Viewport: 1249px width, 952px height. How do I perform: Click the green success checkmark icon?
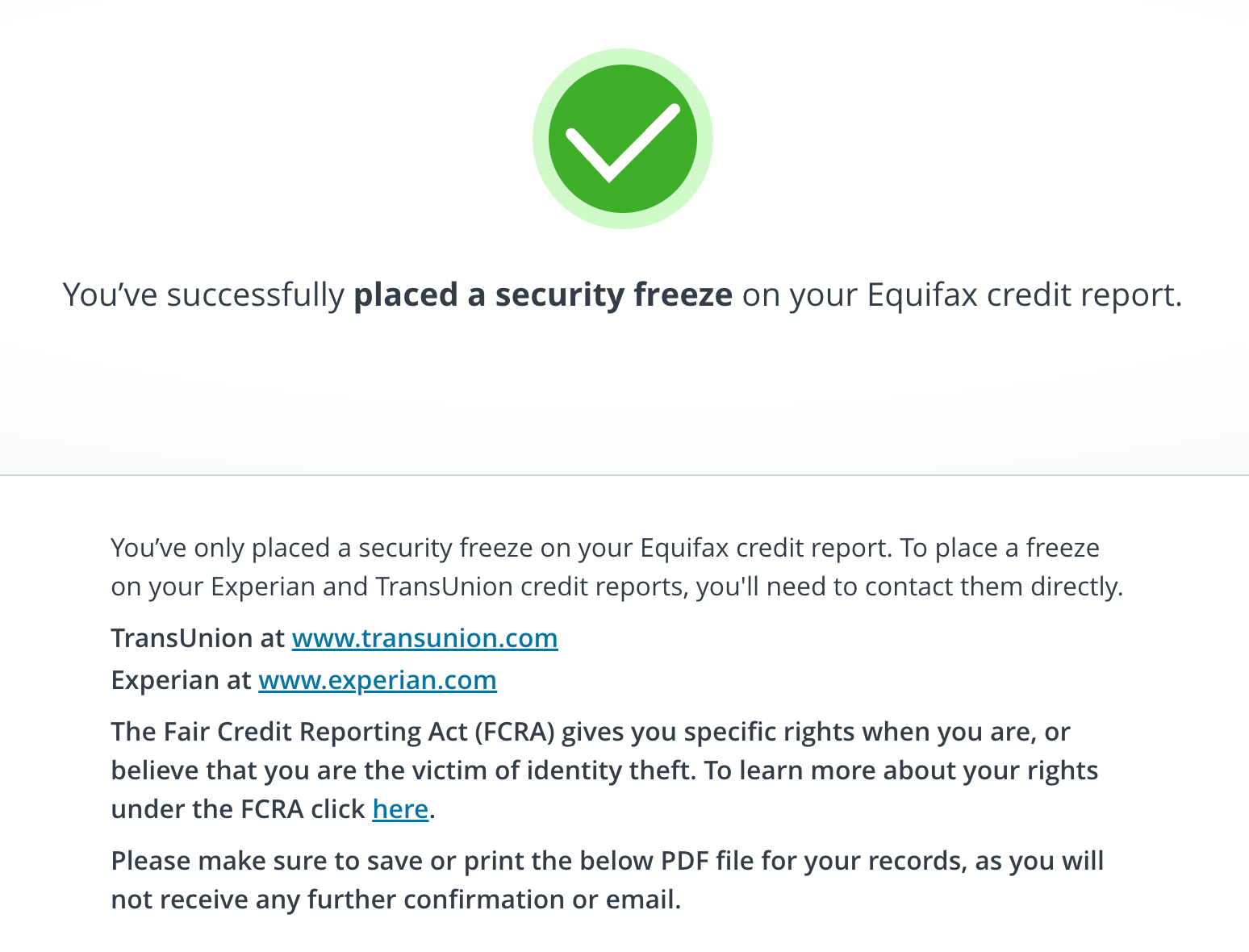(x=622, y=139)
